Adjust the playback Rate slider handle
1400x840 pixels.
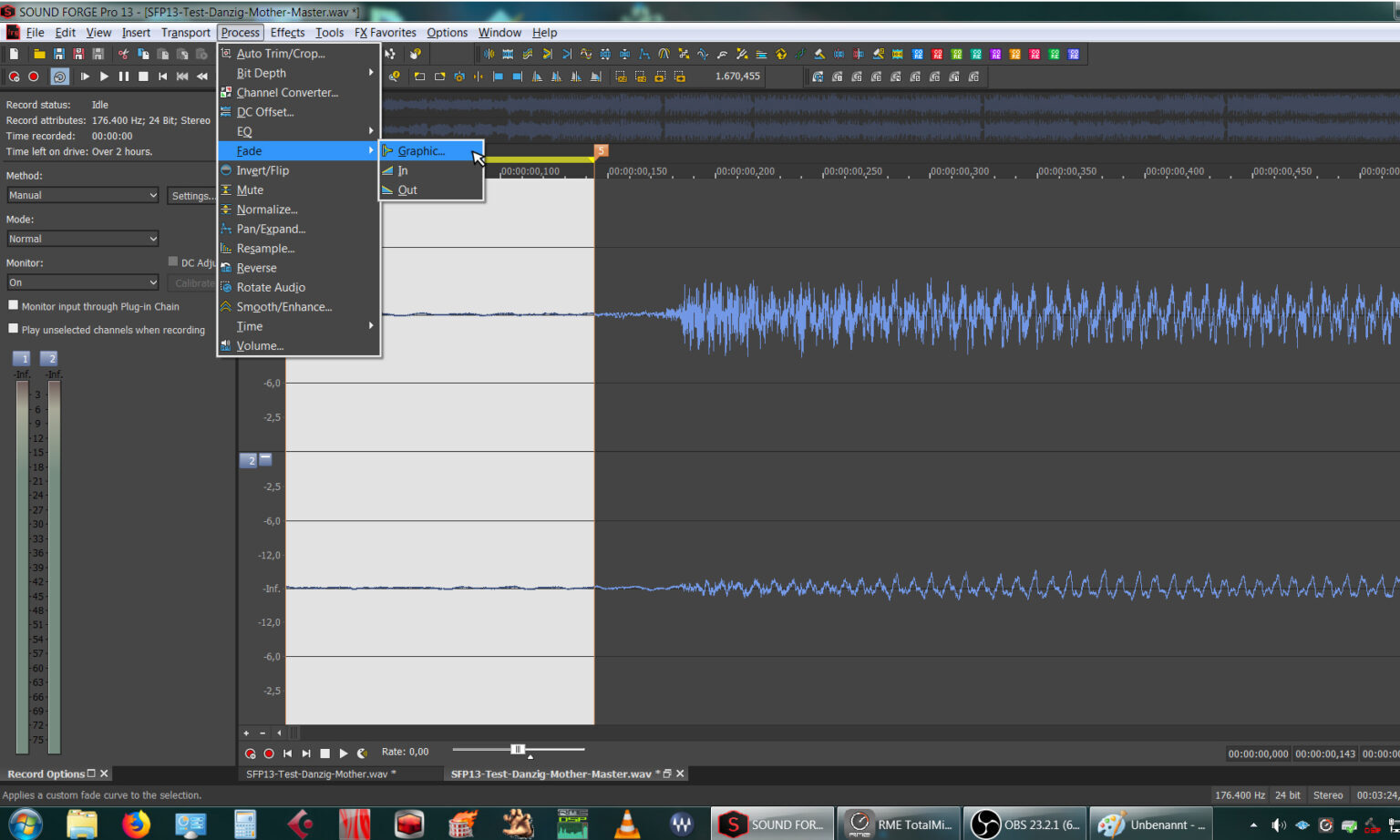[x=518, y=749]
